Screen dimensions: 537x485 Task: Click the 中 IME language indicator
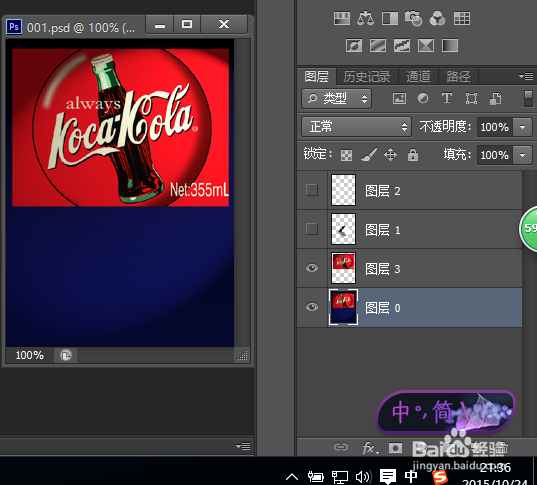point(411,476)
